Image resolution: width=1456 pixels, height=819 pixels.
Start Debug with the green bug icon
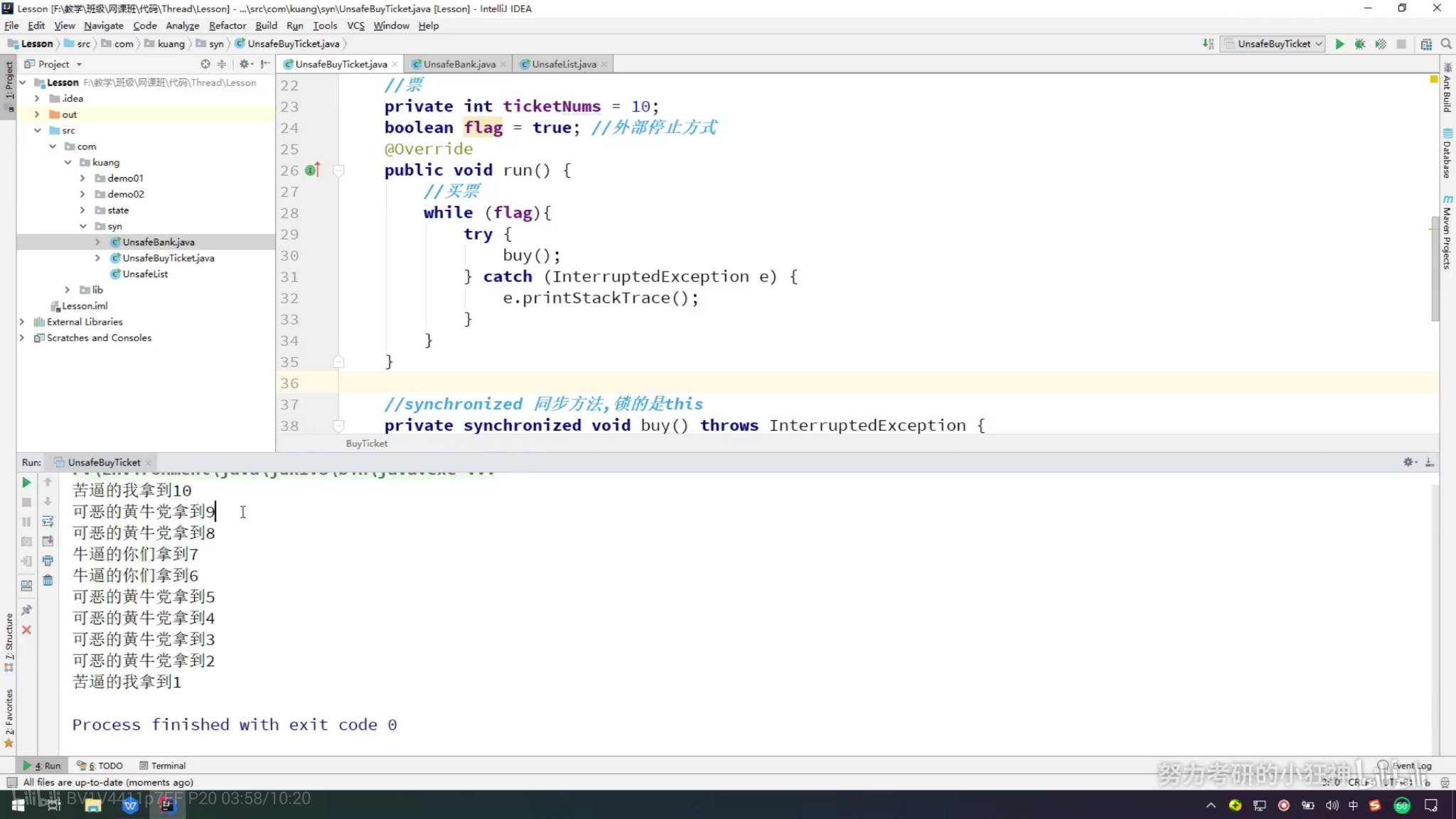(x=1360, y=44)
